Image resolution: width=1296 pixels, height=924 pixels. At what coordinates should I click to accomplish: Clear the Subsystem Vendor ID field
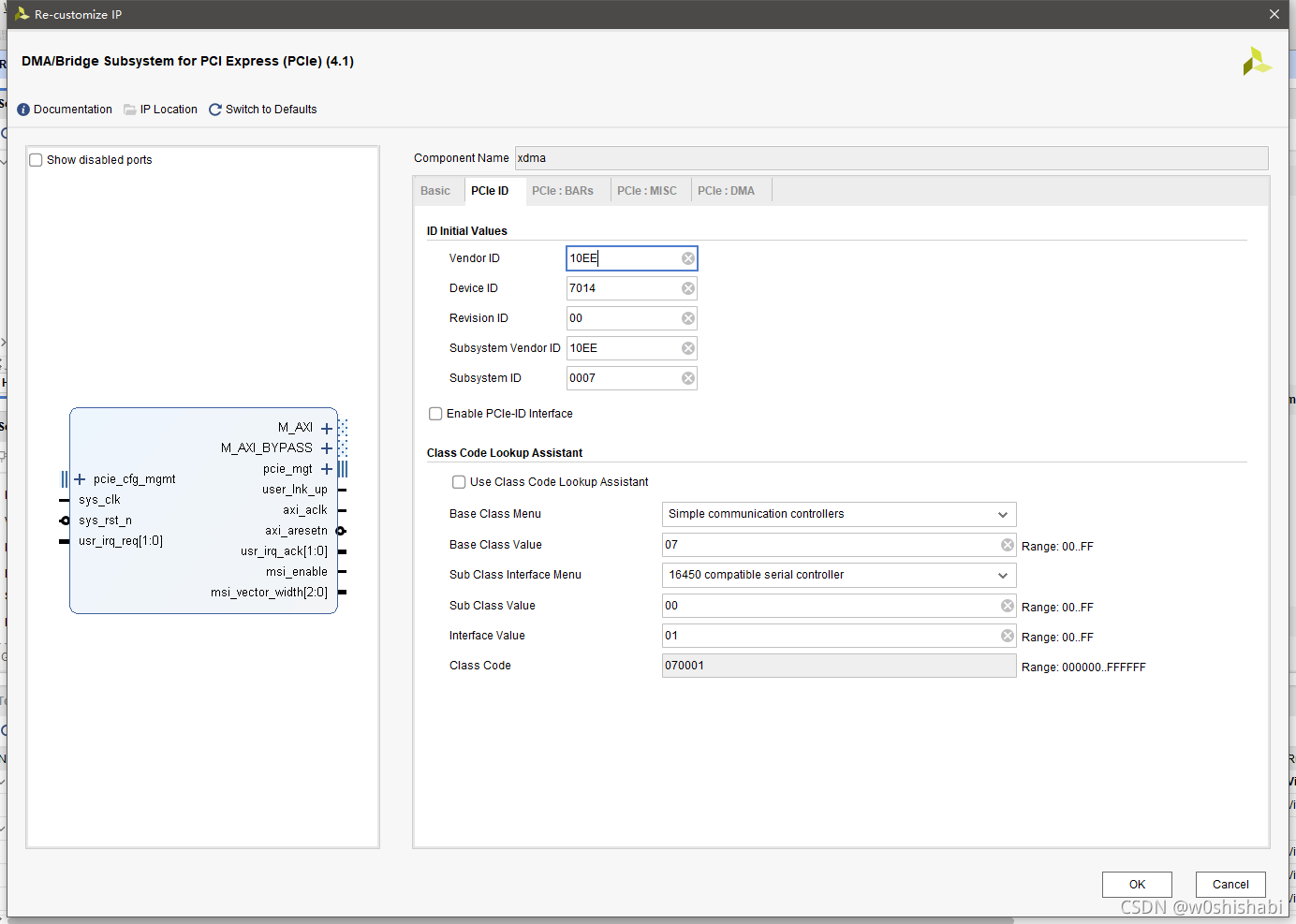688,348
